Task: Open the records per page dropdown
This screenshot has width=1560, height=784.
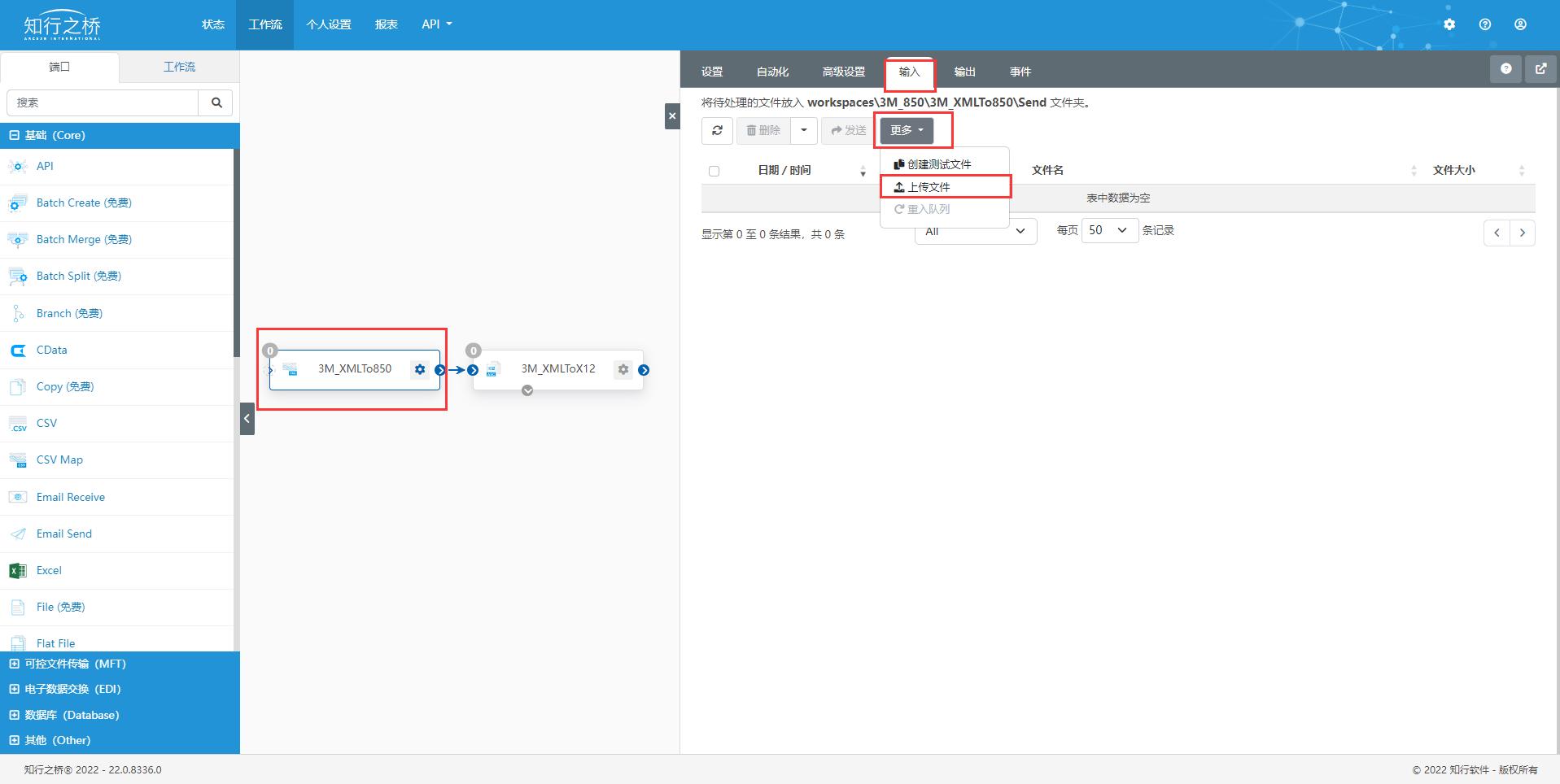Action: coord(1108,230)
